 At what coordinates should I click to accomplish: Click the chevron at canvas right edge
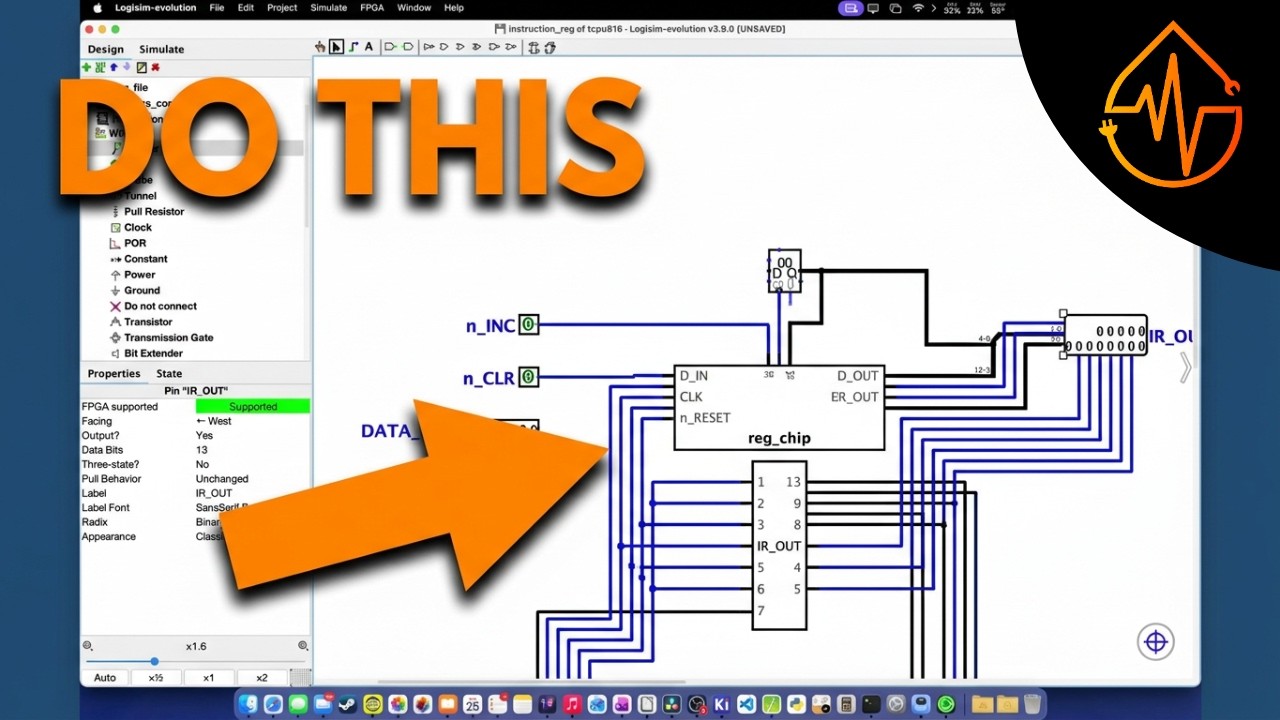click(1186, 367)
